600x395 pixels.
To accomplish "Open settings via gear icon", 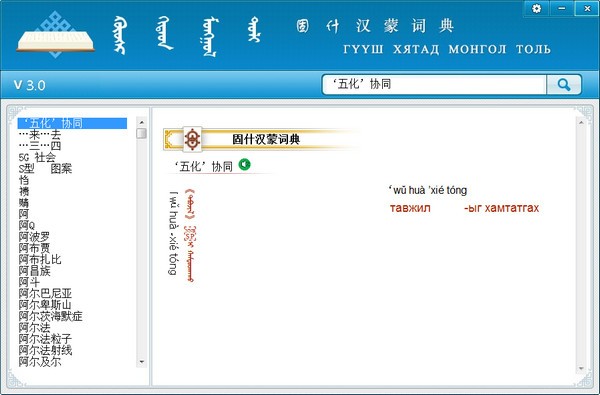I will click(x=536, y=8).
